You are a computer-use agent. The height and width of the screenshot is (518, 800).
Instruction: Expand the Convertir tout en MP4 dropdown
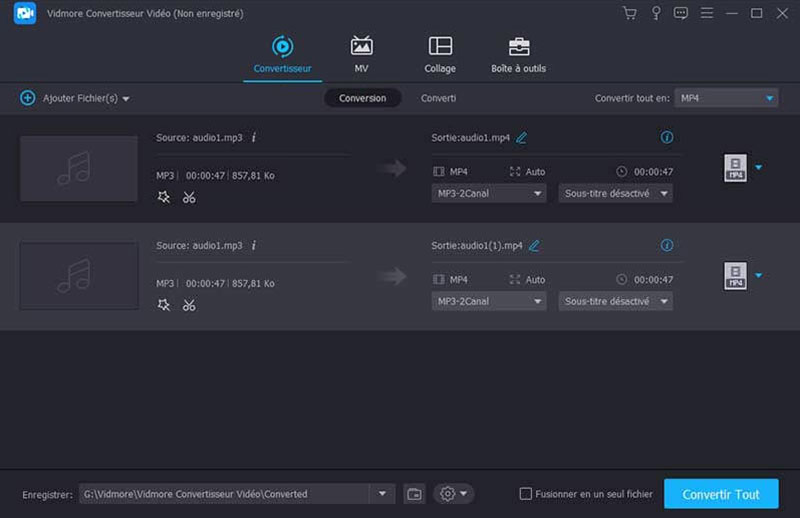point(726,98)
